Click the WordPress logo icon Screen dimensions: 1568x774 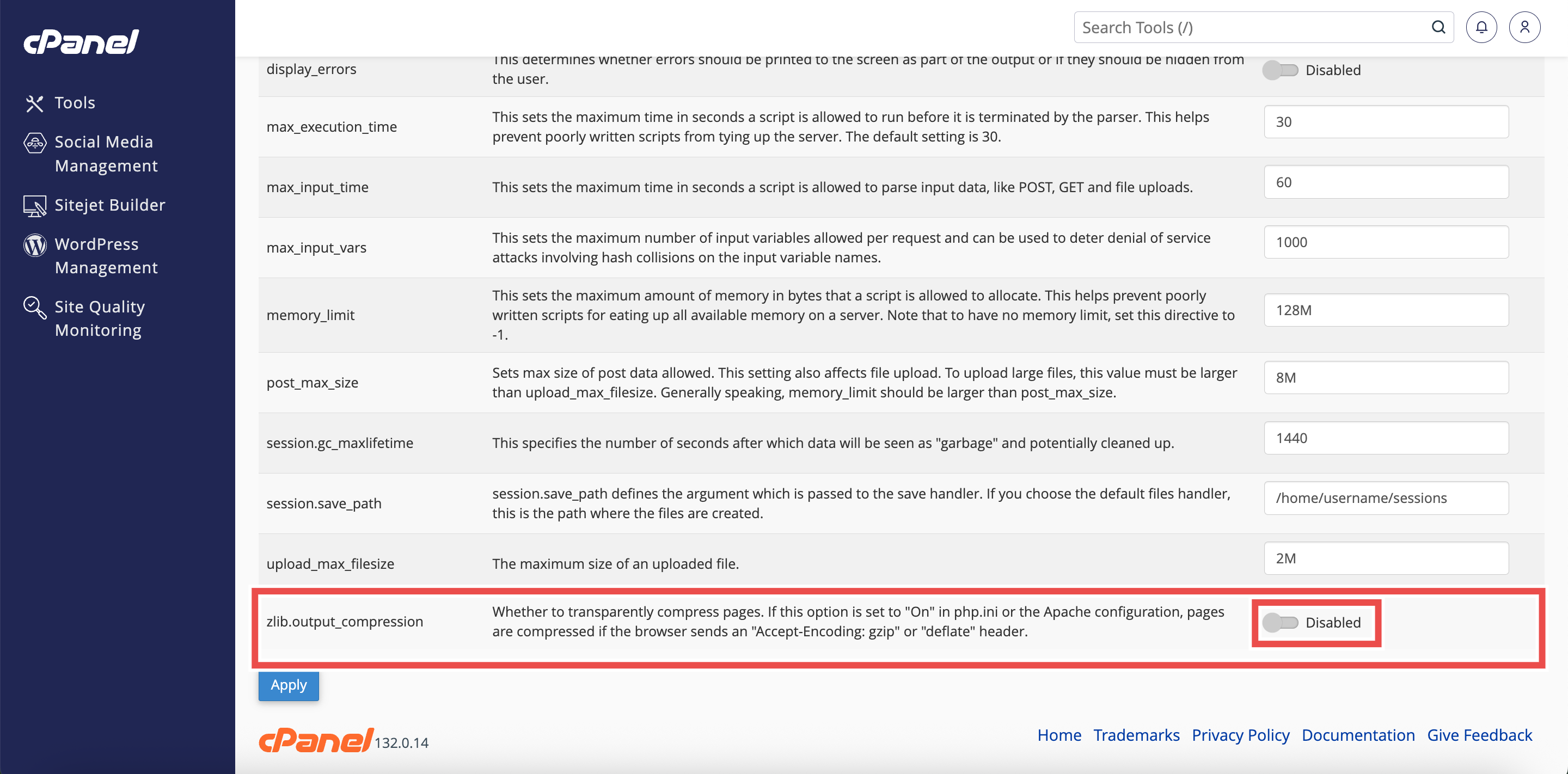(x=35, y=245)
